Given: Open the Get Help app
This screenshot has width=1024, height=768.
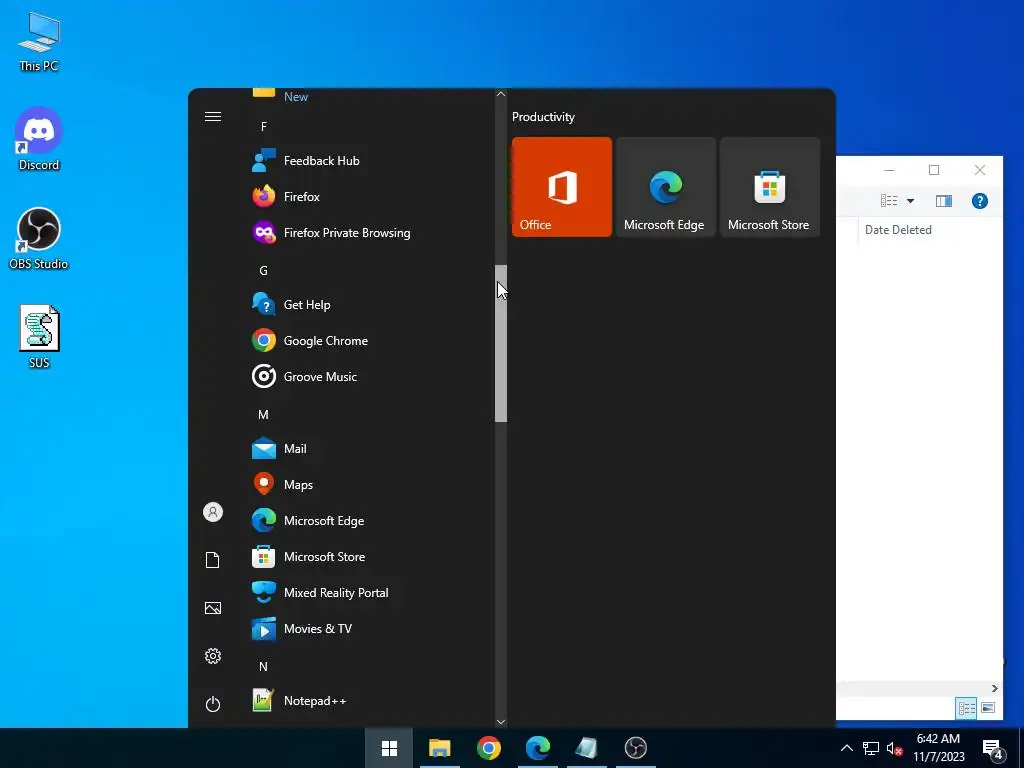Looking at the screenshot, I should click(x=369, y=305).
